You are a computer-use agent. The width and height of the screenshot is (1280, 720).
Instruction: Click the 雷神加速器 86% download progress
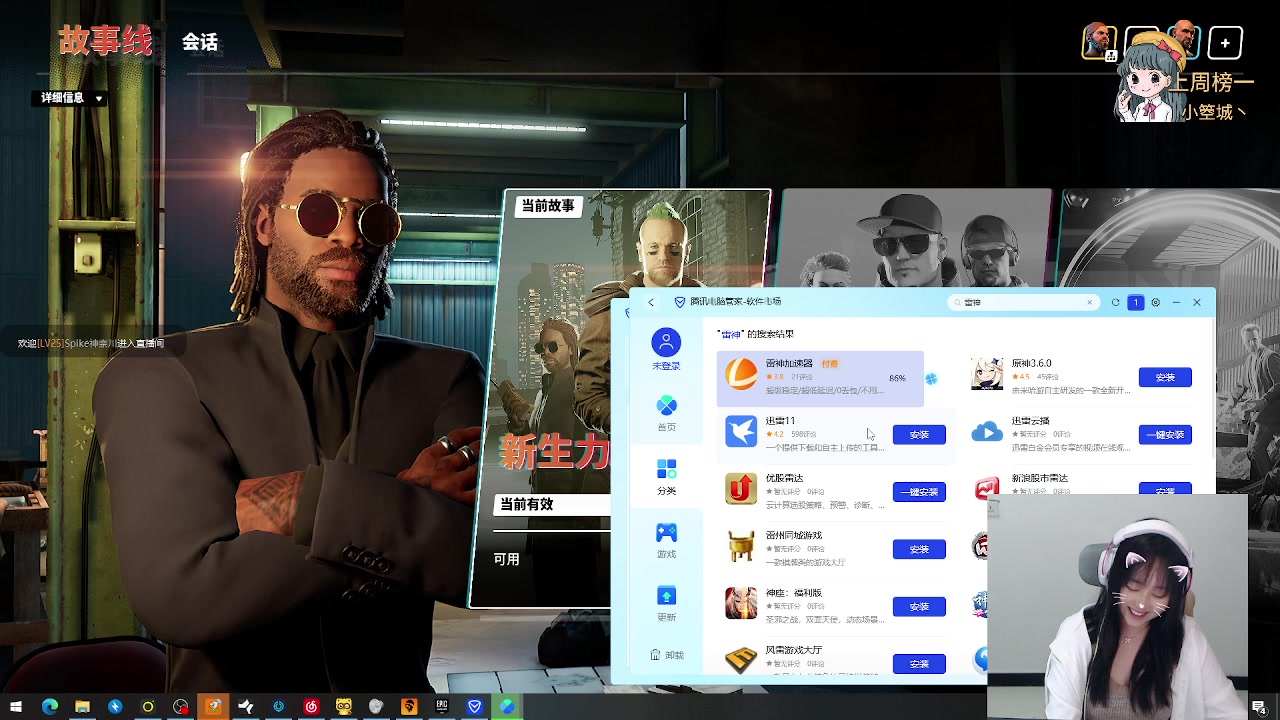pyautogui.click(x=897, y=378)
